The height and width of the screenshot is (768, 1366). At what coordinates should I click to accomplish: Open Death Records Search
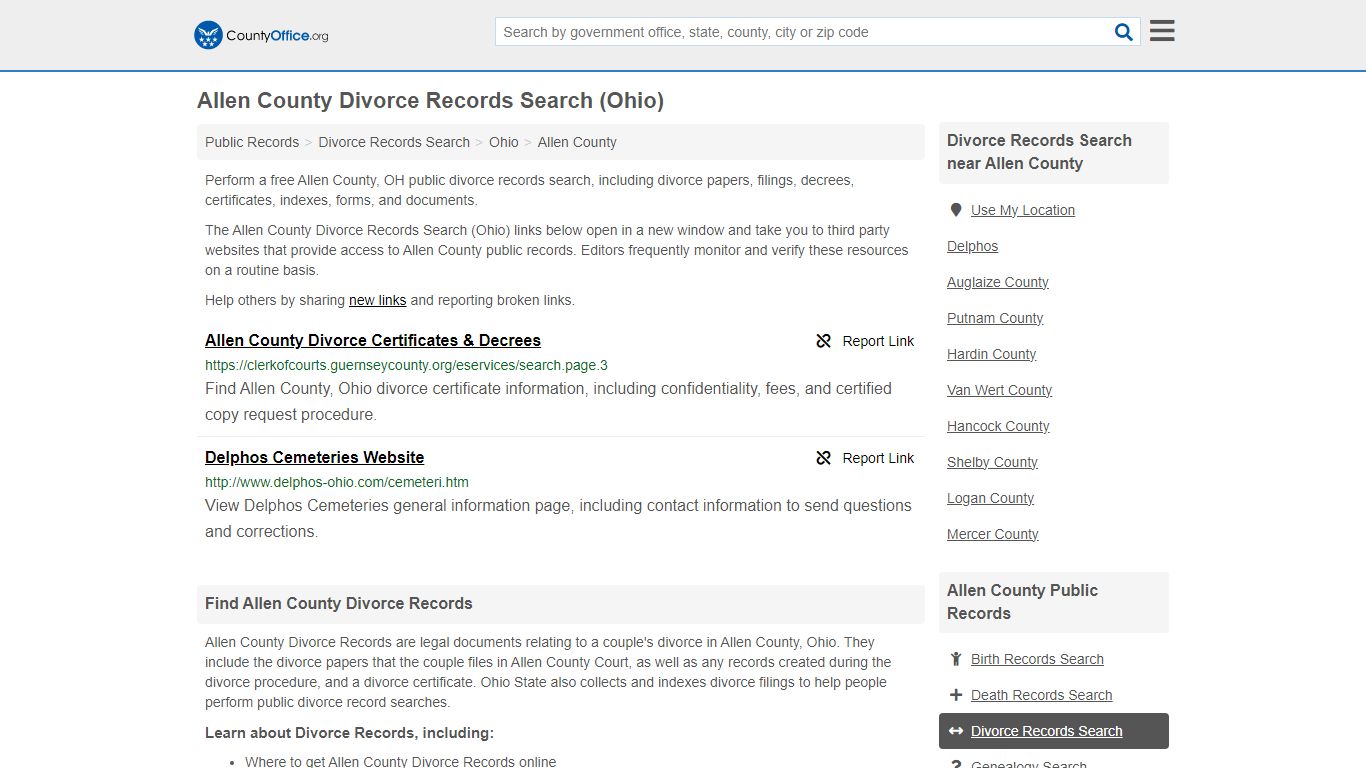(x=1041, y=695)
